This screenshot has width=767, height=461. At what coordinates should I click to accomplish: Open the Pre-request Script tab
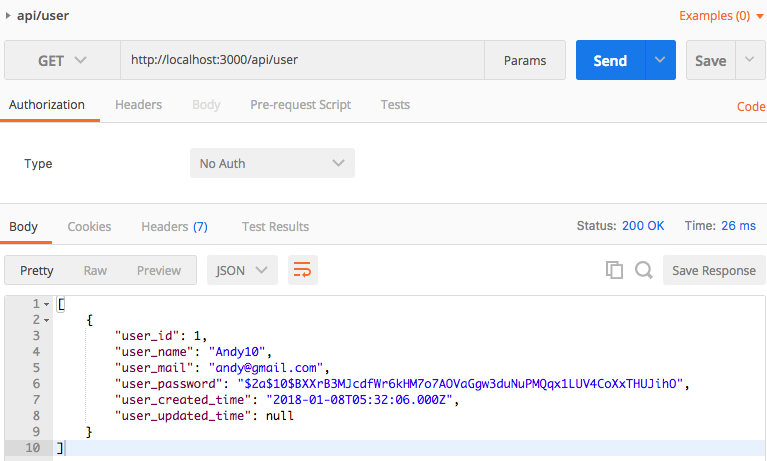pyautogui.click(x=300, y=105)
